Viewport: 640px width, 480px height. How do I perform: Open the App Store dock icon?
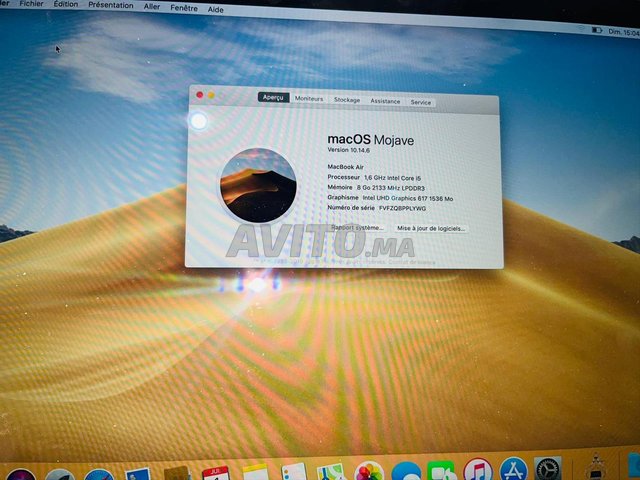click(x=513, y=470)
